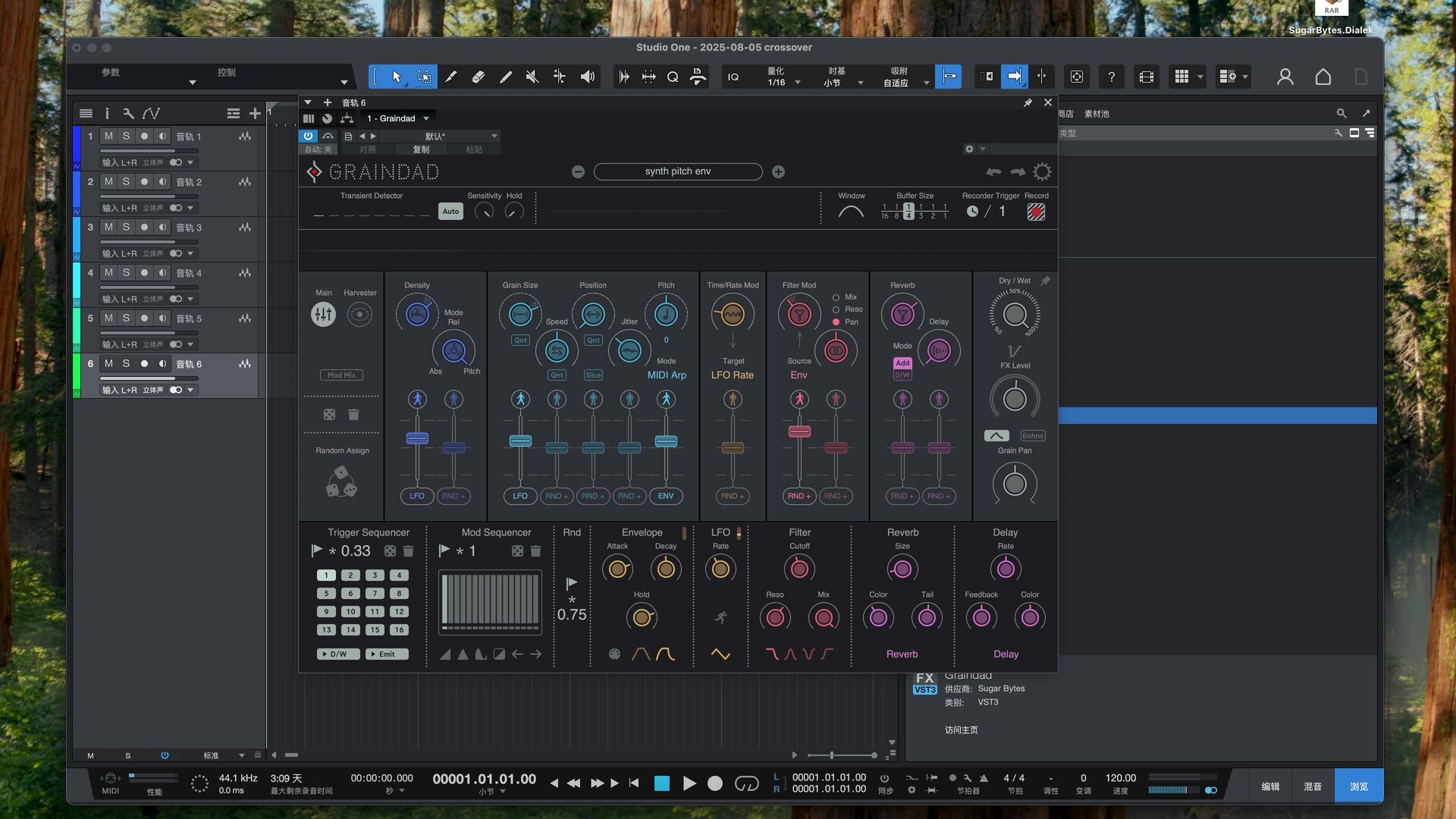Solo track 音轨 3
The height and width of the screenshot is (819, 1456).
click(x=126, y=227)
